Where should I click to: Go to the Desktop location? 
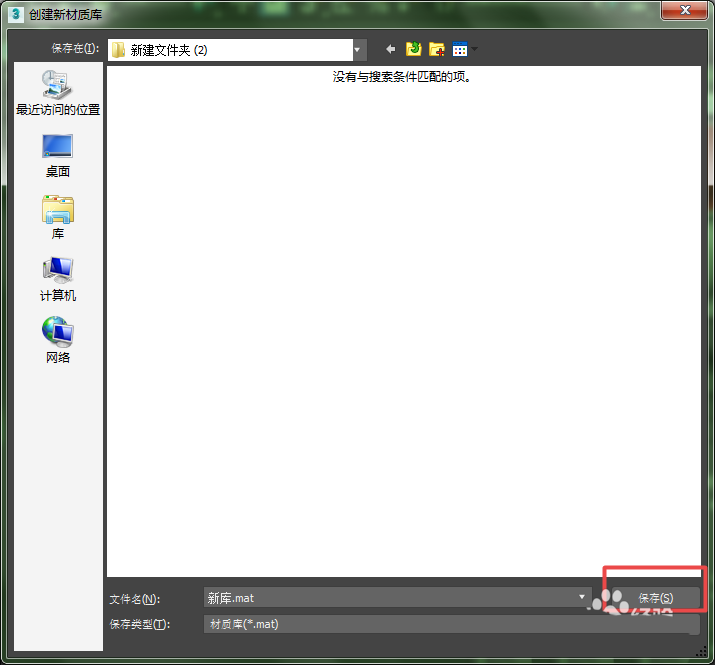[58, 156]
